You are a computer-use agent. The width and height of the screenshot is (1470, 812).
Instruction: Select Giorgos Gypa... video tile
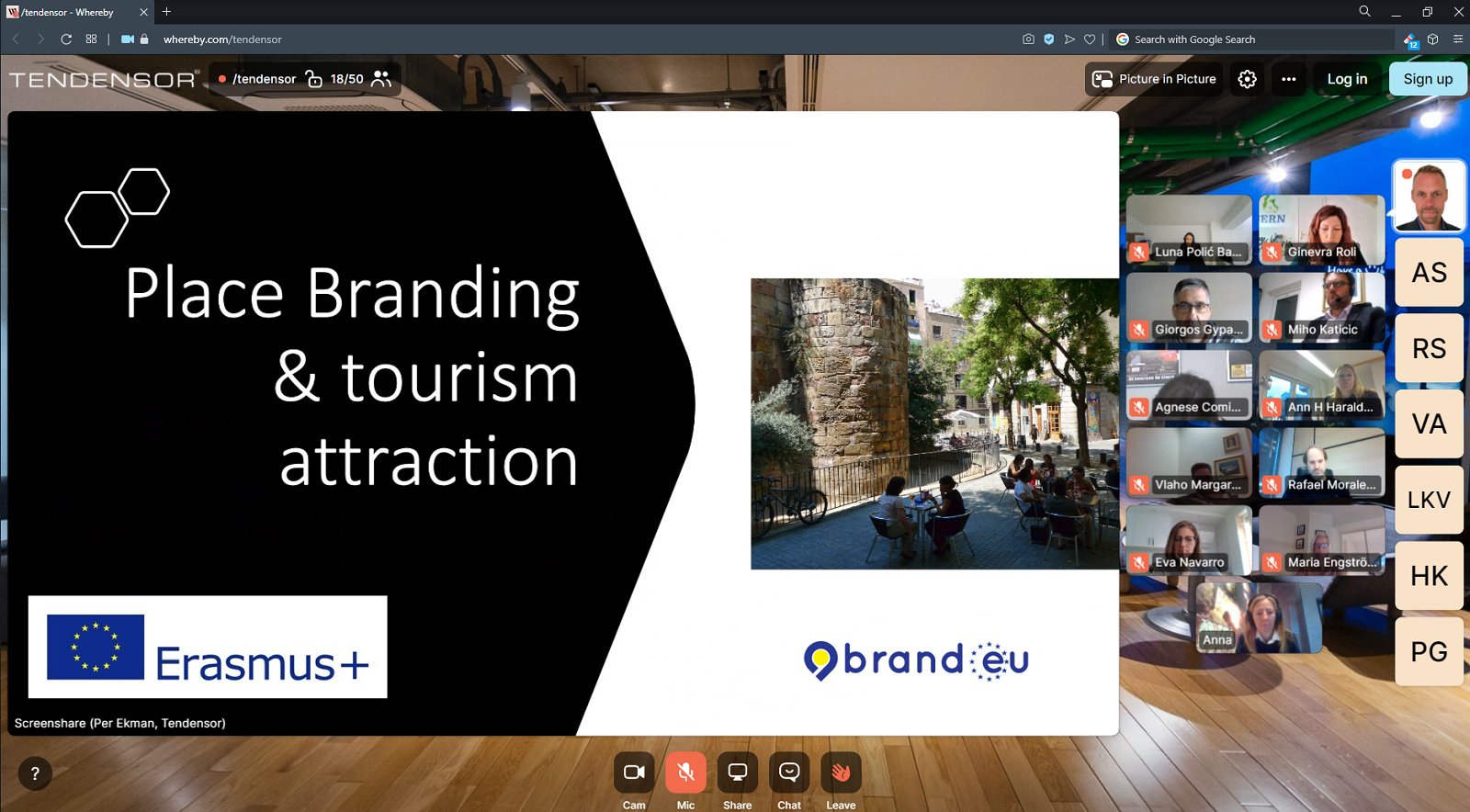coord(1189,308)
